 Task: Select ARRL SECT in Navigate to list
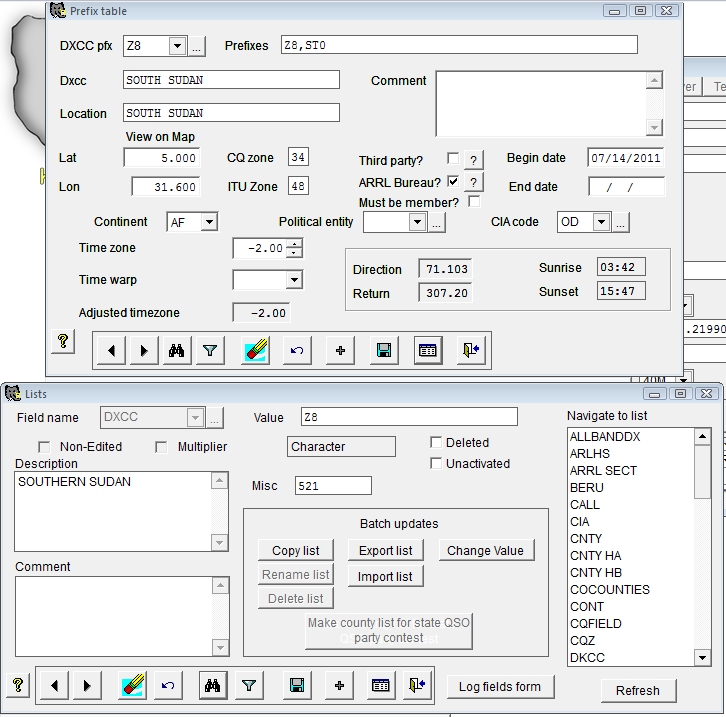[x=603, y=471]
